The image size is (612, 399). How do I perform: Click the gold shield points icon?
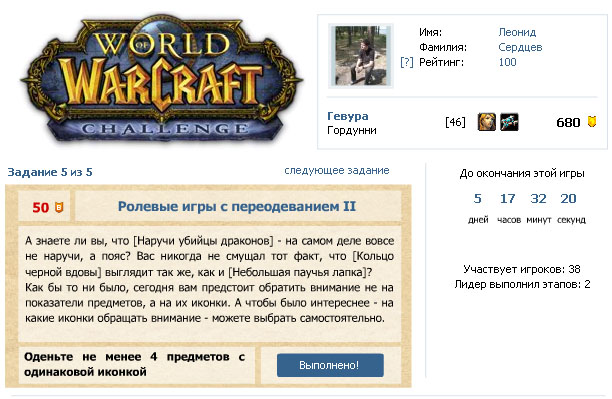coord(592,121)
